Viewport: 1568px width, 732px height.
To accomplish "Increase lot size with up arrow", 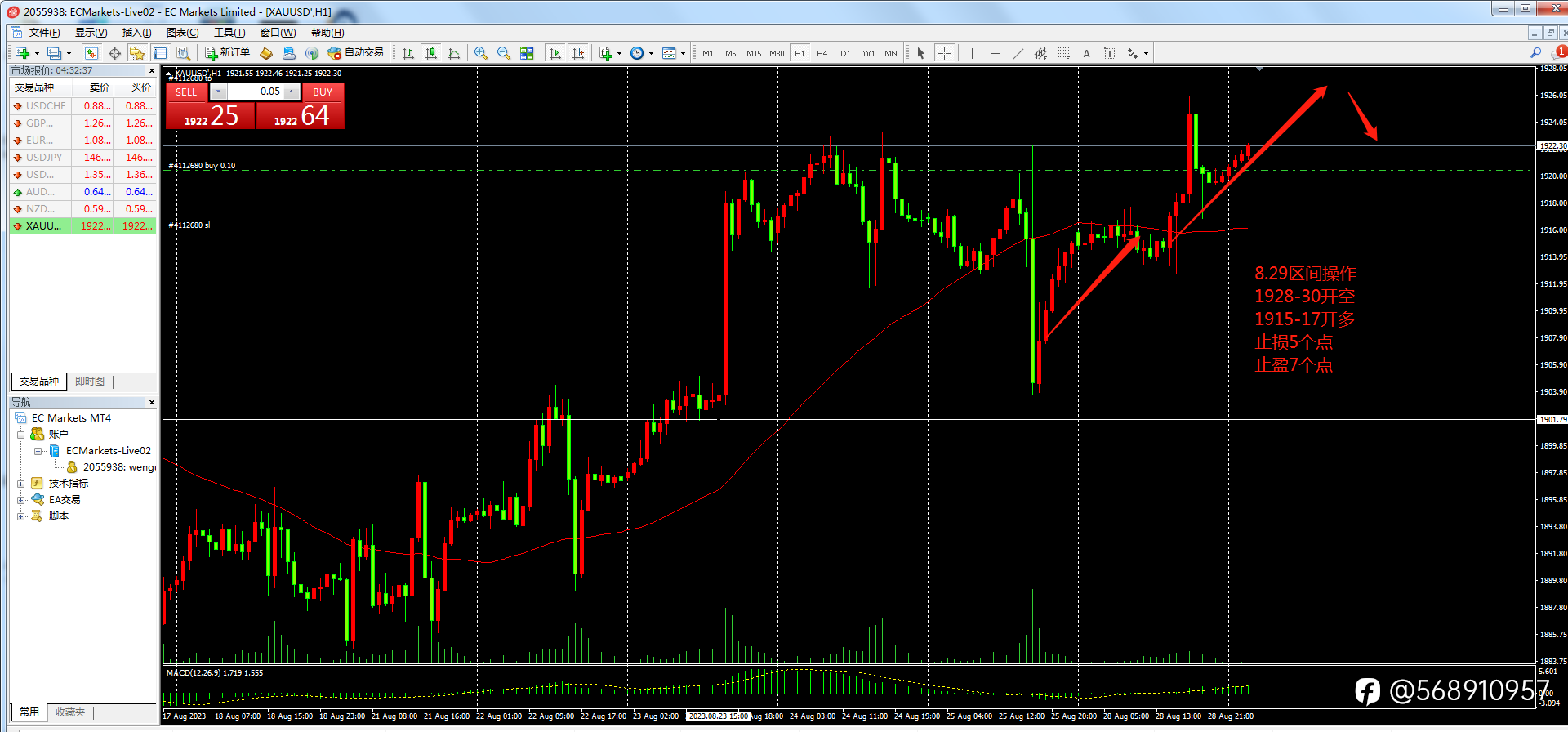I will 291,91.
